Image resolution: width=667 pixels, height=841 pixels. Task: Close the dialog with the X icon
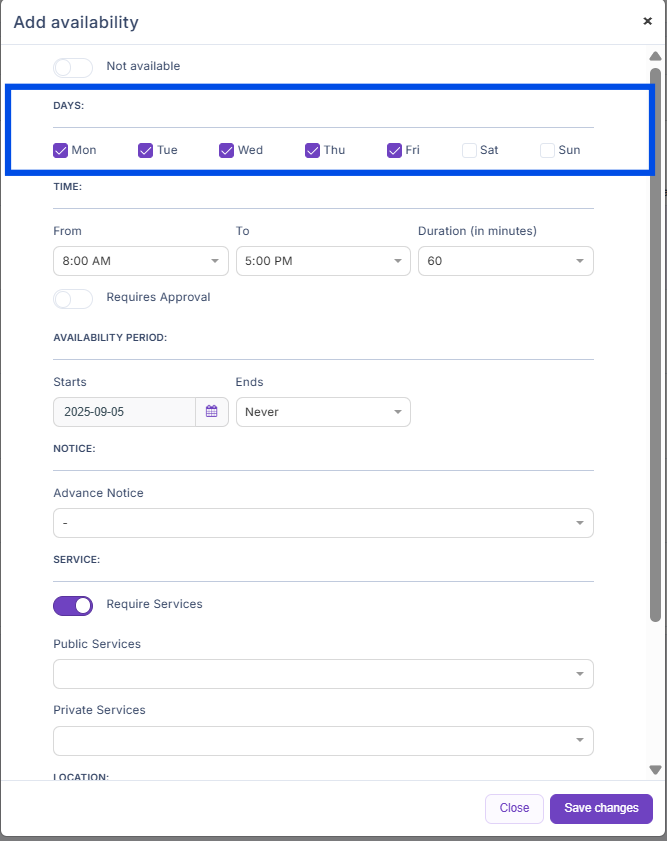(x=647, y=21)
